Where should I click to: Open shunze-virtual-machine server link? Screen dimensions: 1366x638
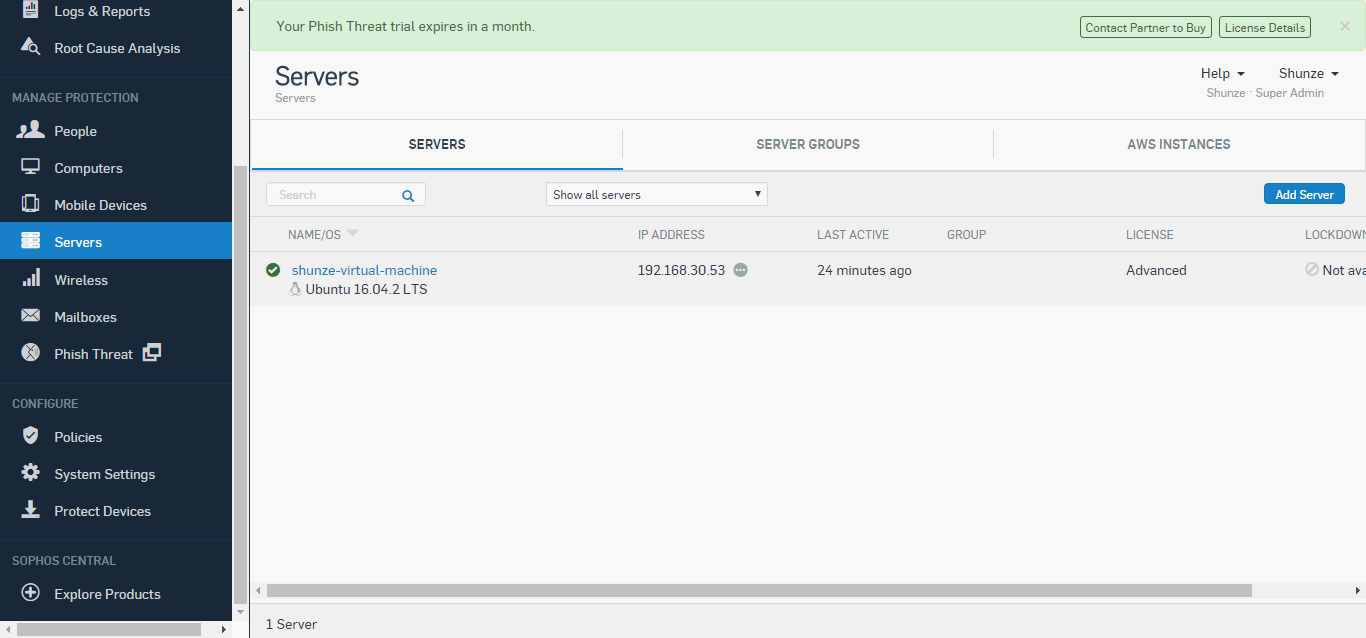click(364, 270)
